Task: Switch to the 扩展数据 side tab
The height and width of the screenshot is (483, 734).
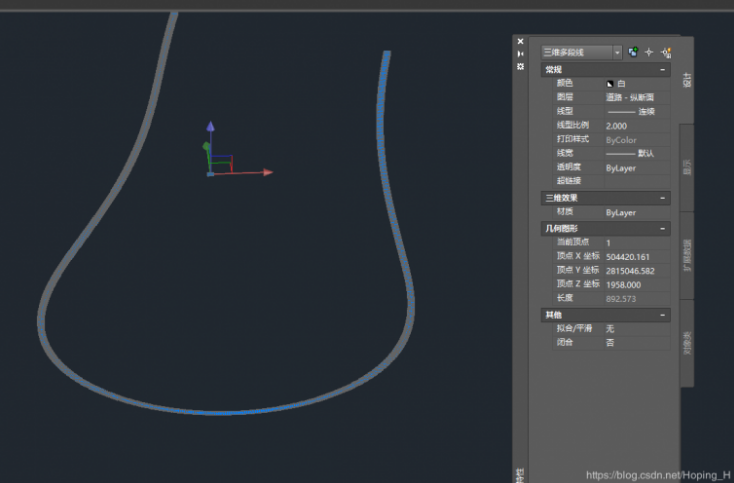Action: 687,256
